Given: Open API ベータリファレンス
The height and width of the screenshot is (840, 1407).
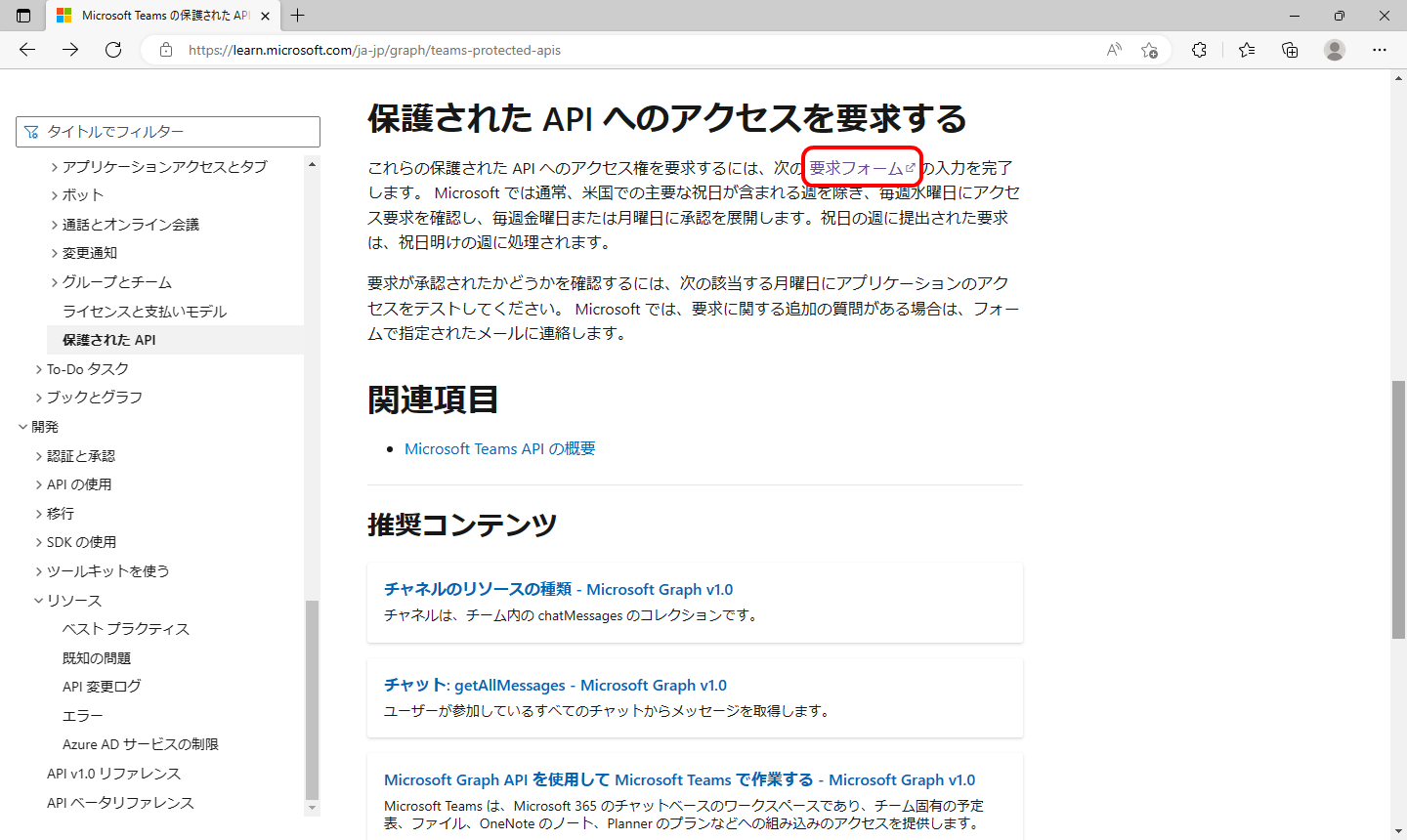Looking at the screenshot, I should 120,803.
